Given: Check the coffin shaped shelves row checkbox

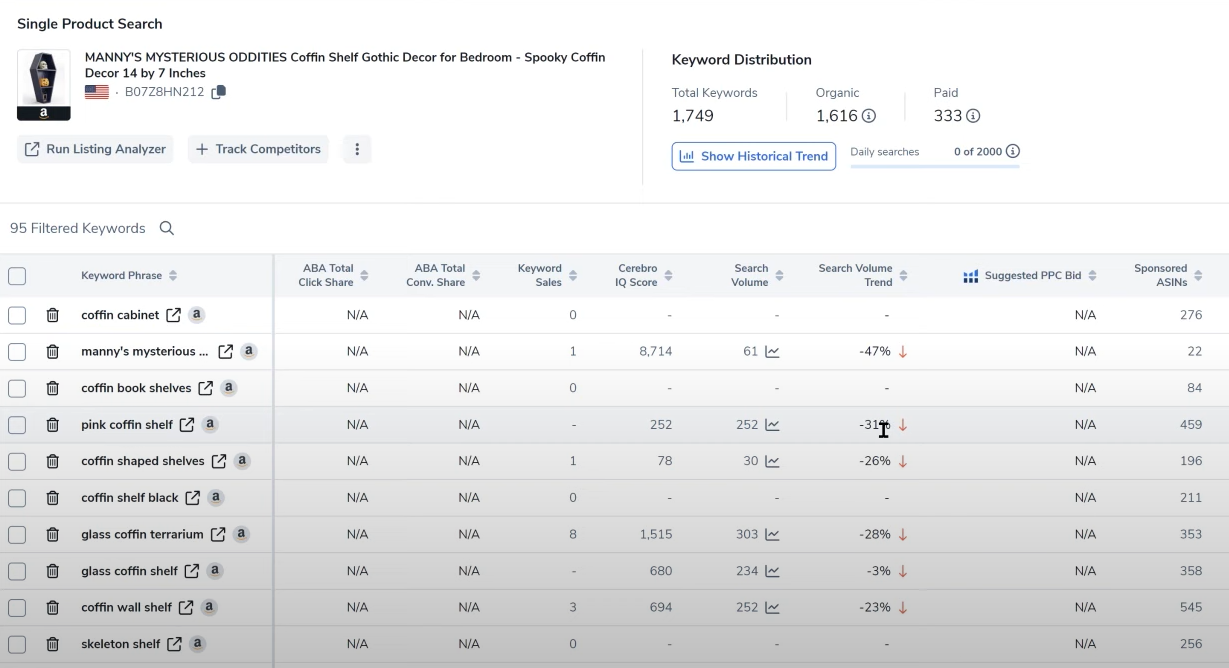Looking at the screenshot, I should click(17, 461).
